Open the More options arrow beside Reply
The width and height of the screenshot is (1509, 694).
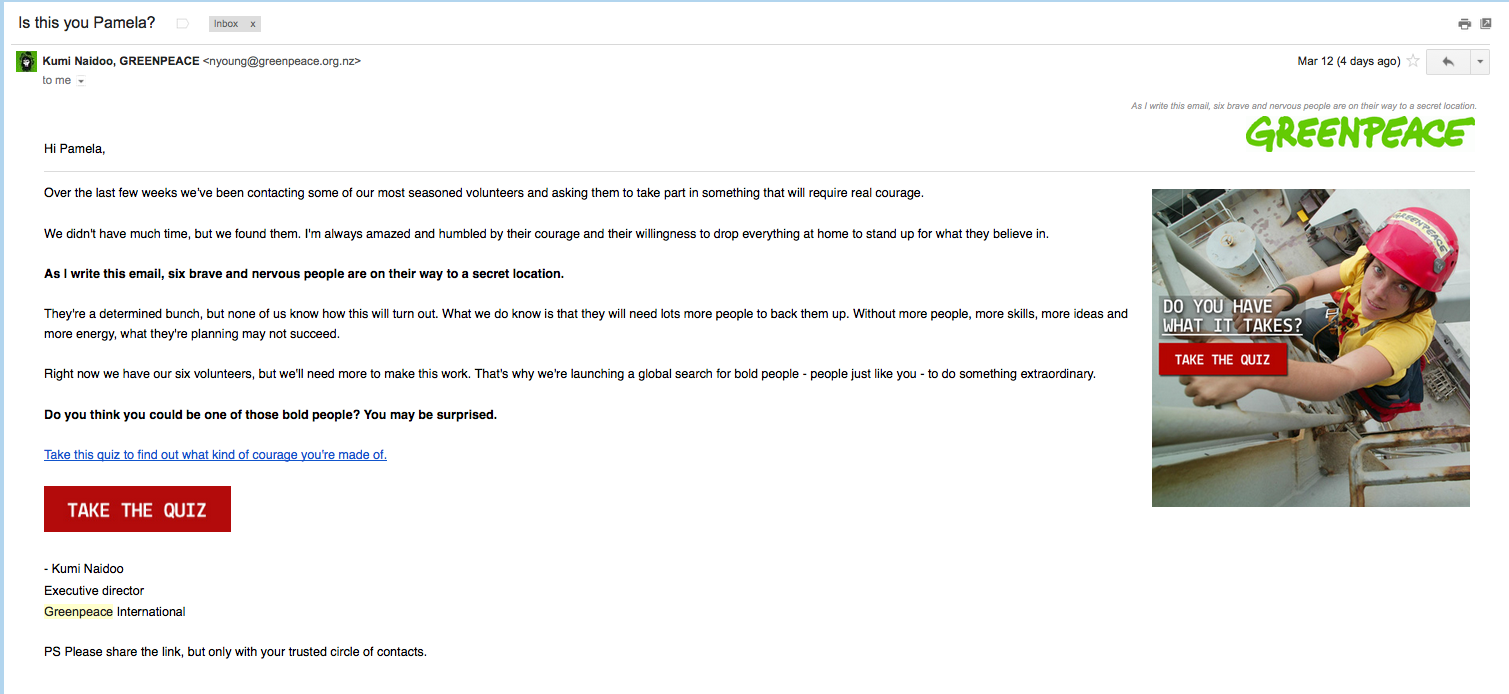point(1480,61)
